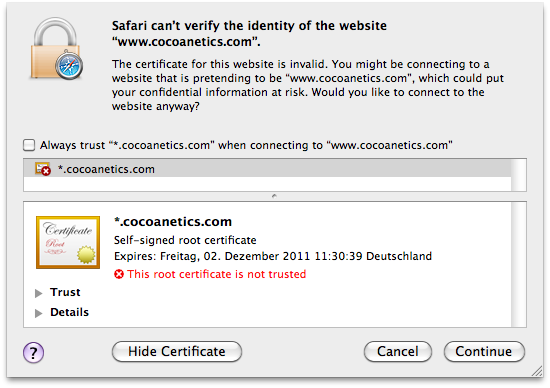Click the Details label text
This screenshot has height=388, width=550.
pos(69,312)
